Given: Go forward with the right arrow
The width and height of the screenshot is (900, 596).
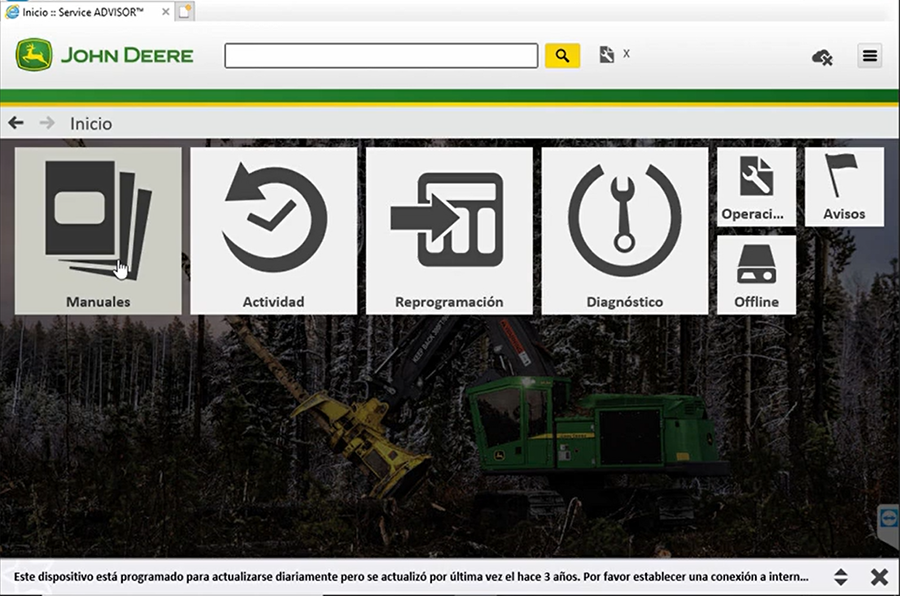Looking at the screenshot, I should click(x=47, y=123).
